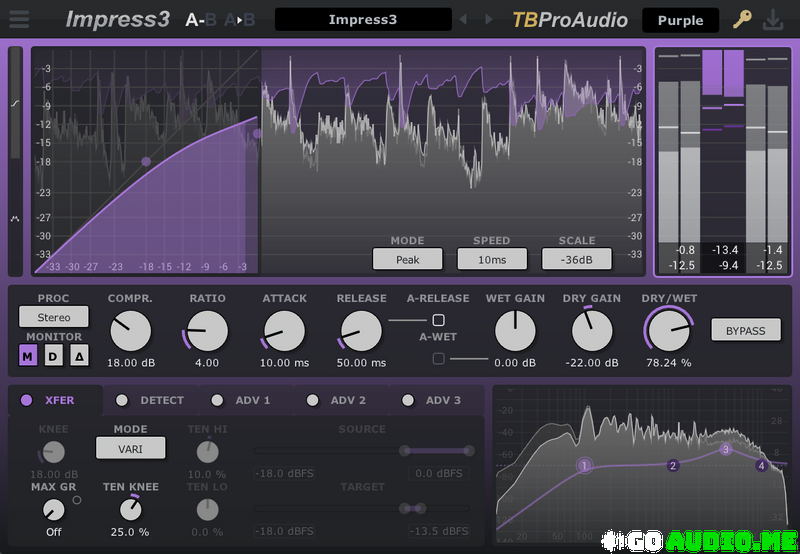Click the 78.24 % dry/wet value
This screenshot has width=800, height=554.
tap(668, 363)
